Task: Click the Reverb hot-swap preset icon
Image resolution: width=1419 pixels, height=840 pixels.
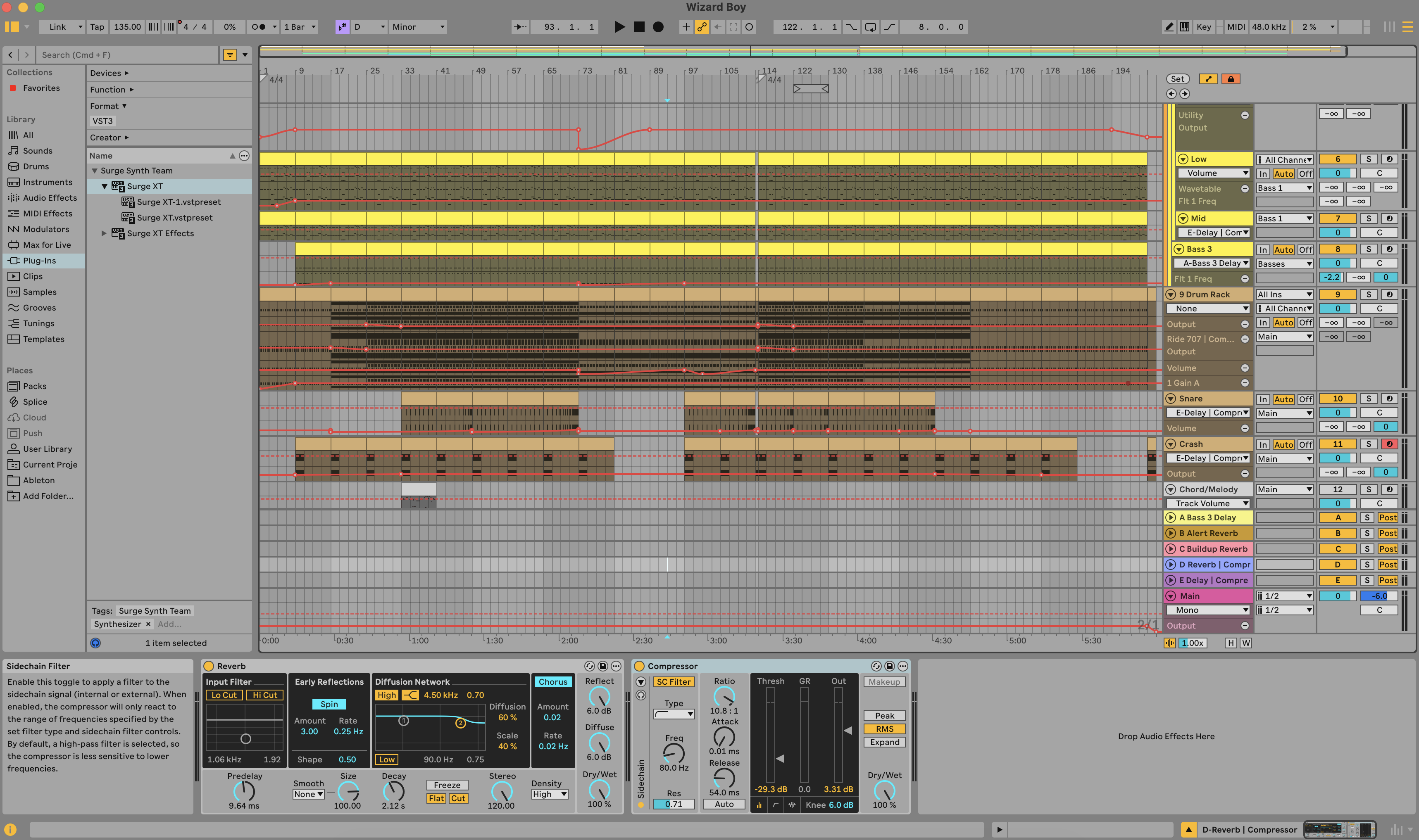Action: click(x=589, y=666)
